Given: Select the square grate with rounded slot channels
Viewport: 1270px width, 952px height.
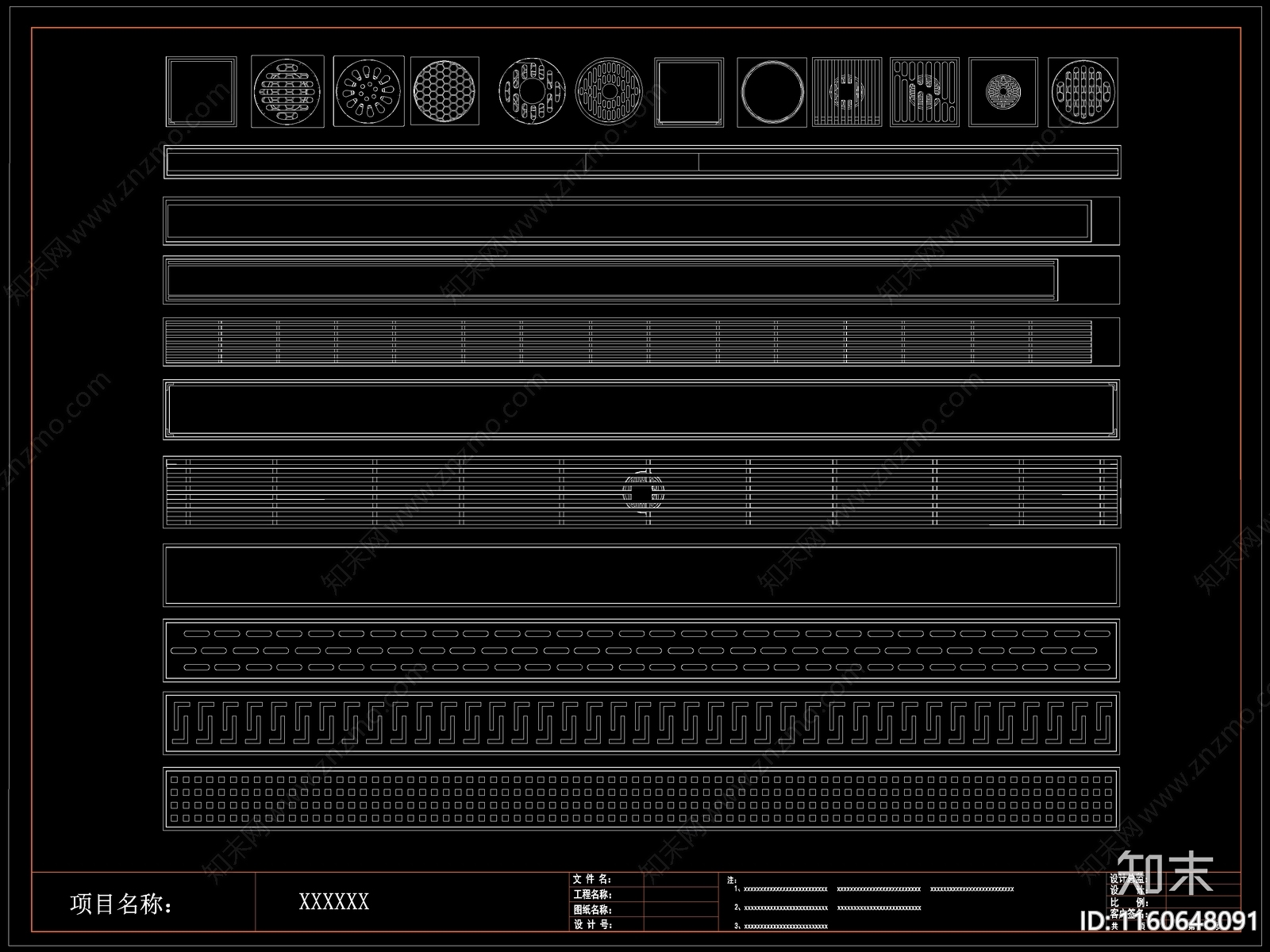Looking at the screenshot, I should pos(925,91).
